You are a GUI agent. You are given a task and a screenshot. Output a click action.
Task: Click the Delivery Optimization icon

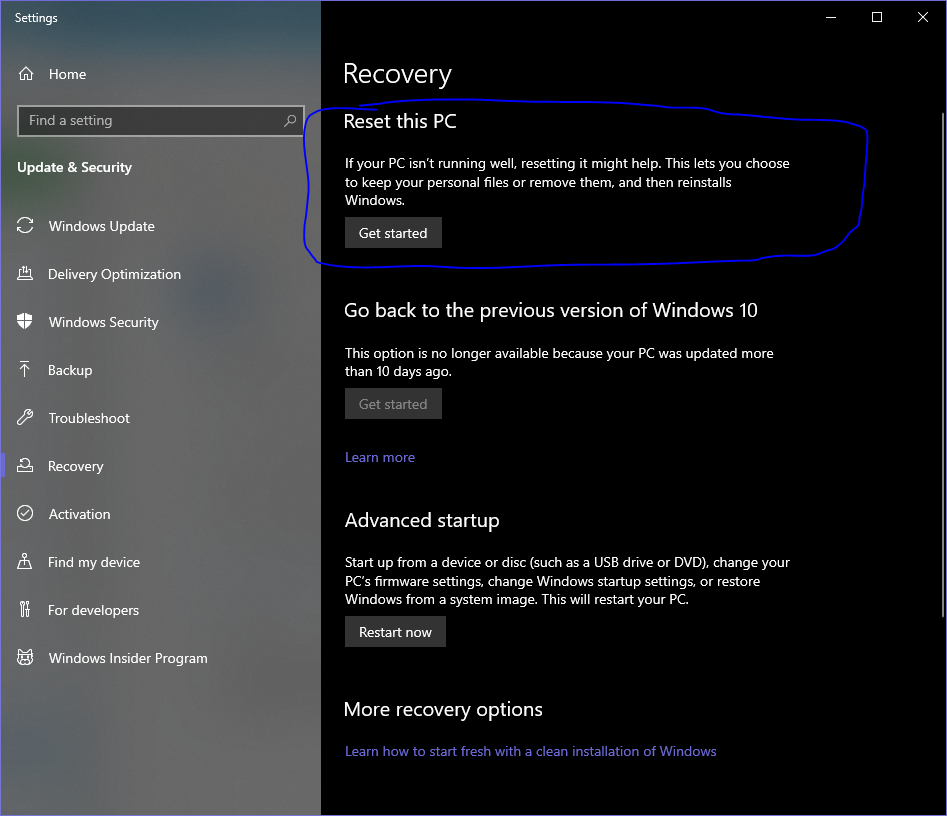(25, 274)
